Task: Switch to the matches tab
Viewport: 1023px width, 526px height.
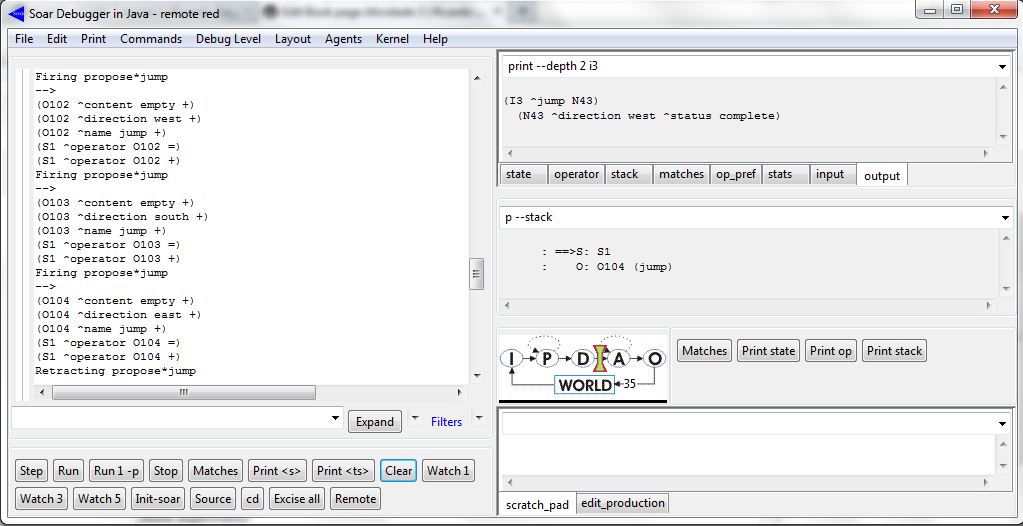Action: point(681,174)
